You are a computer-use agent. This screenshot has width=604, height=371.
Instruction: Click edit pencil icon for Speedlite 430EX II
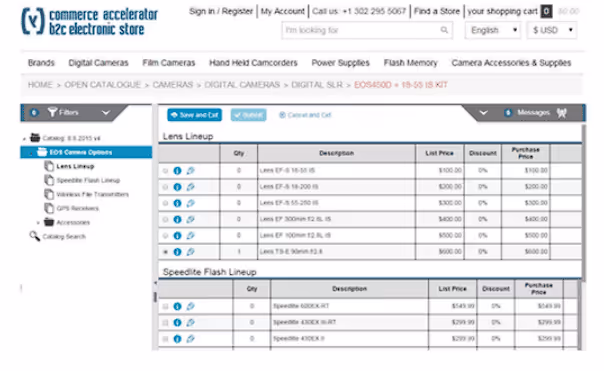coord(190,339)
